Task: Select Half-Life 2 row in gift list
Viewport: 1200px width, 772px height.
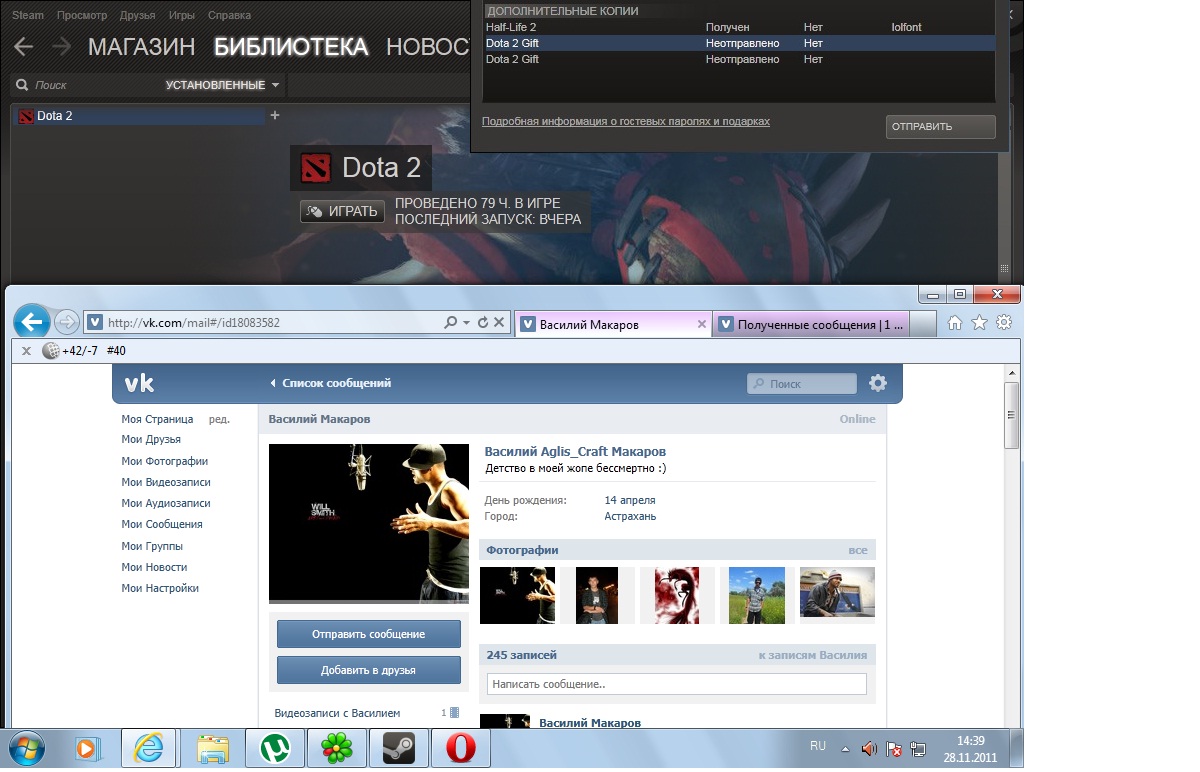Action: tap(739, 27)
